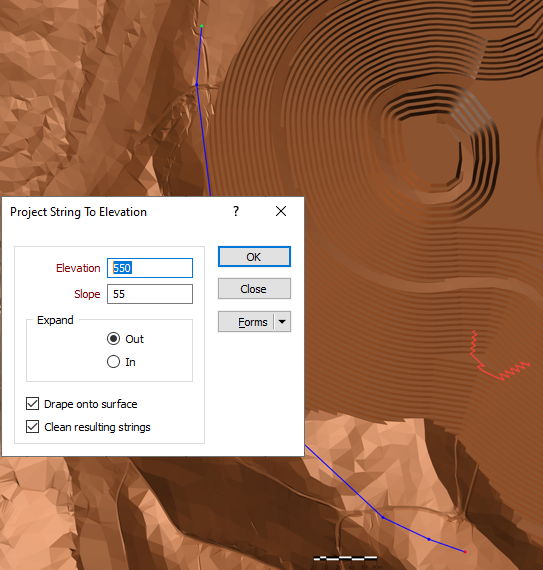
Task: Select the green start point of the blue string
Action: [202, 26]
